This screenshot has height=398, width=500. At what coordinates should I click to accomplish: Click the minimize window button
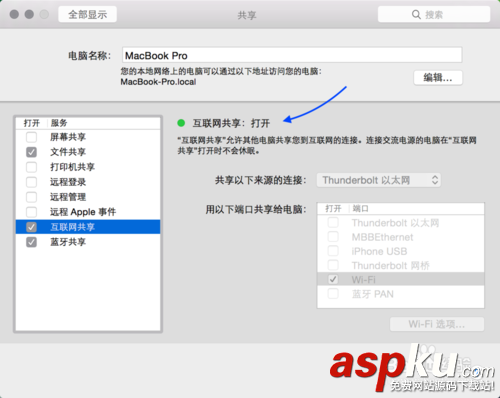pos(29,14)
